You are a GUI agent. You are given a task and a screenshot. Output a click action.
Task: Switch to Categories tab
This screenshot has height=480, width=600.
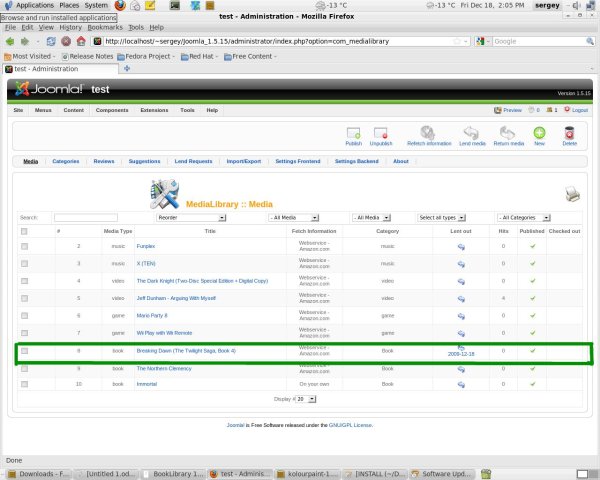[x=65, y=161]
